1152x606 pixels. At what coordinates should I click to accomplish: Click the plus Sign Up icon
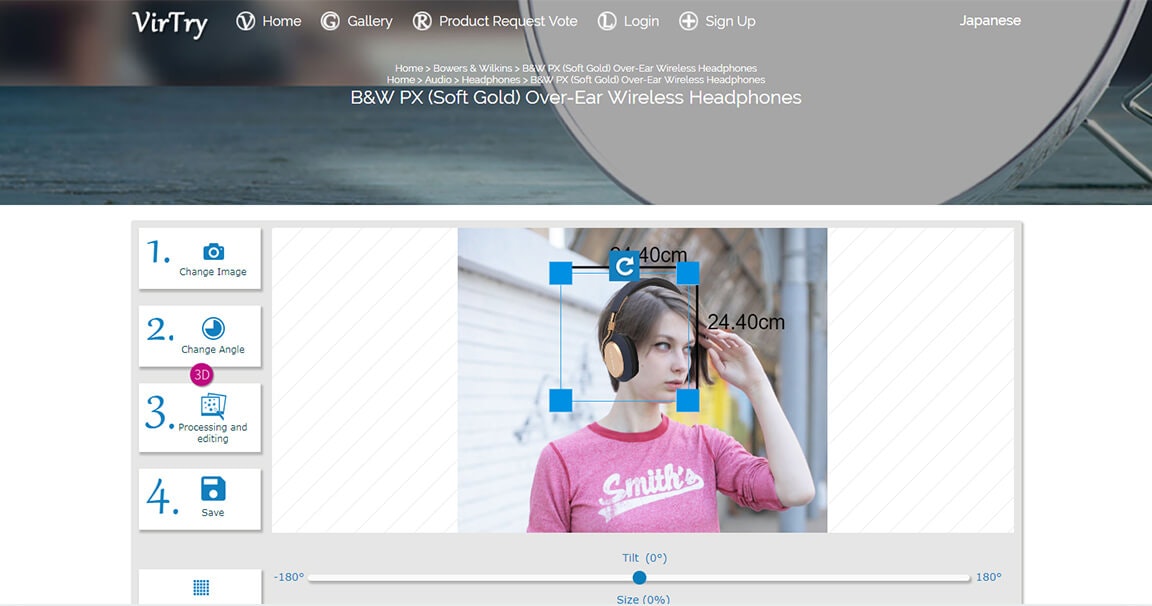click(688, 21)
